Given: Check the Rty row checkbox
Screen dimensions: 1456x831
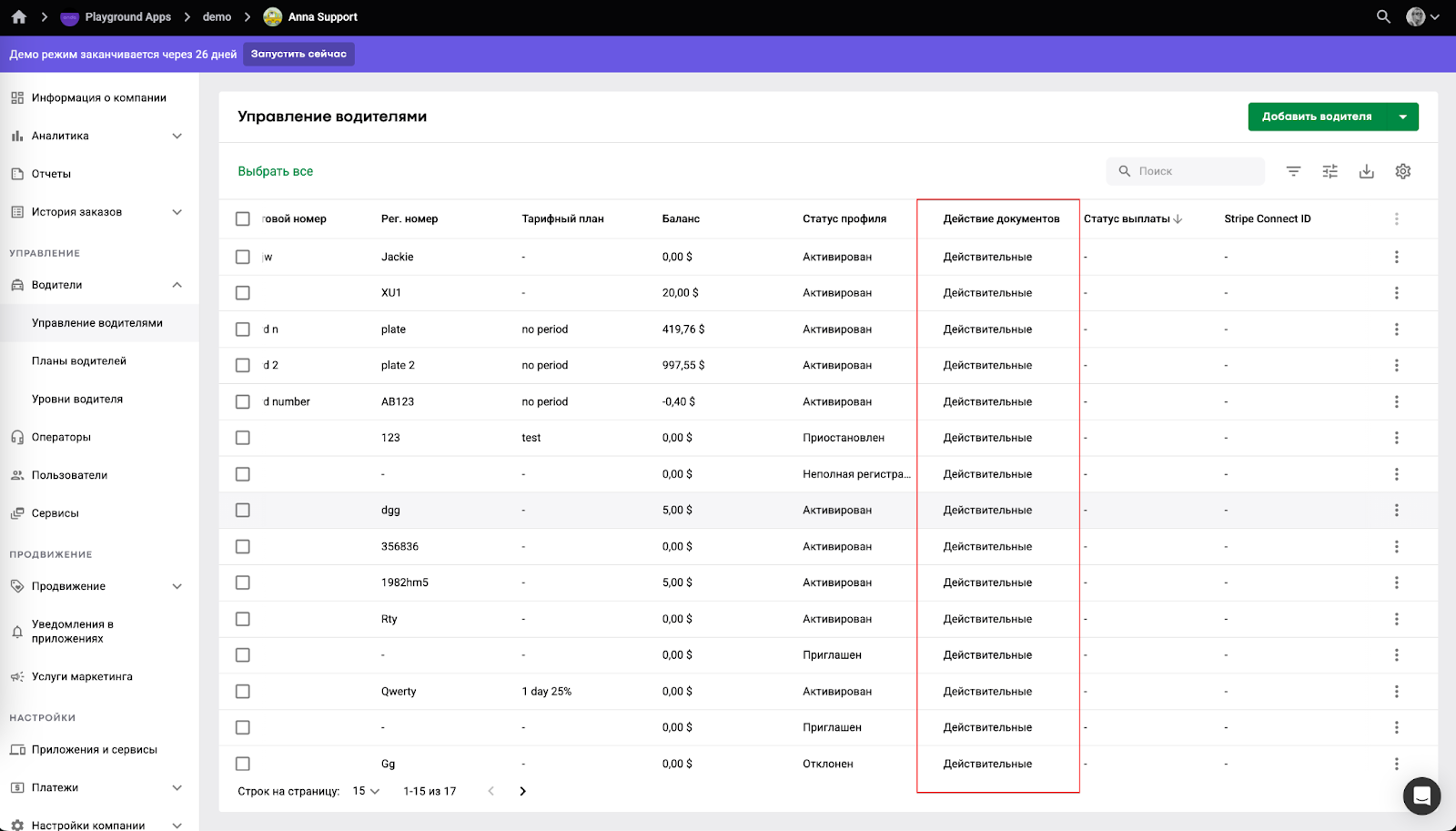Looking at the screenshot, I should point(242,619).
